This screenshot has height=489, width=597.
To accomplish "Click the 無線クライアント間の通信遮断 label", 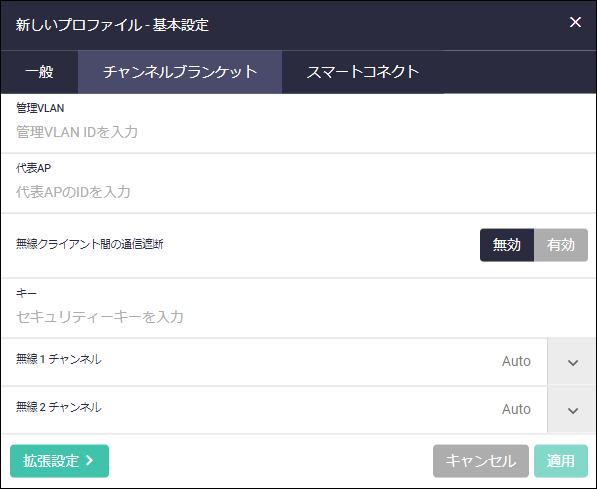I will (x=89, y=244).
